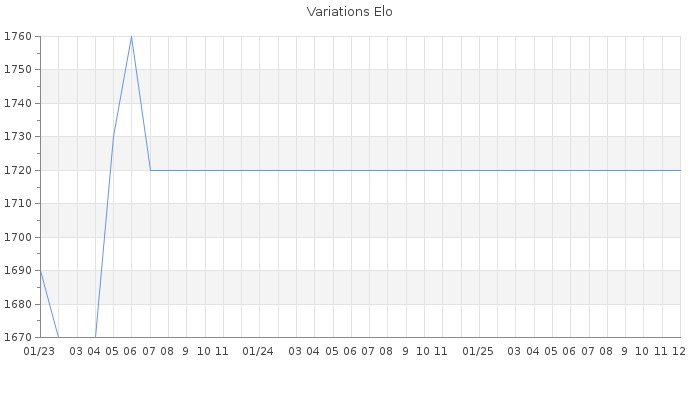
Task: Click the 01/23 date label on the x-axis
Action: pyautogui.click(x=39, y=351)
